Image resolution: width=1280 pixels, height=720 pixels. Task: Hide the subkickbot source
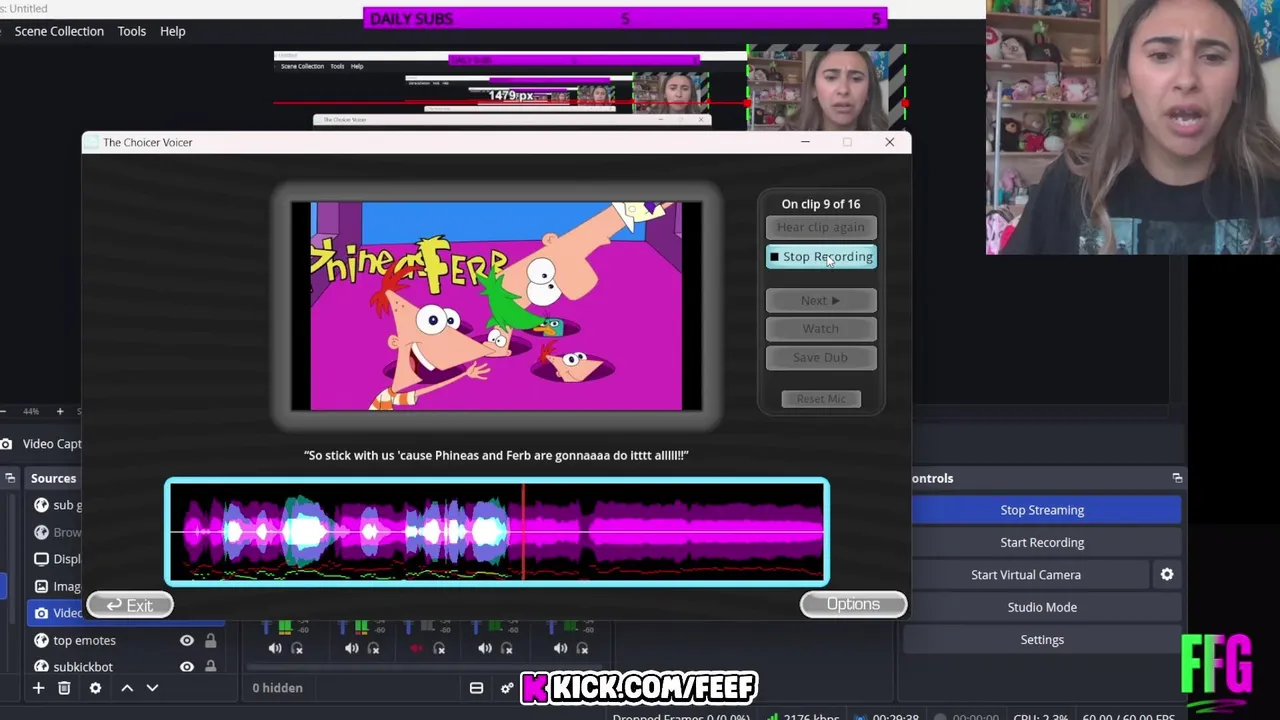tap(187, 667)
